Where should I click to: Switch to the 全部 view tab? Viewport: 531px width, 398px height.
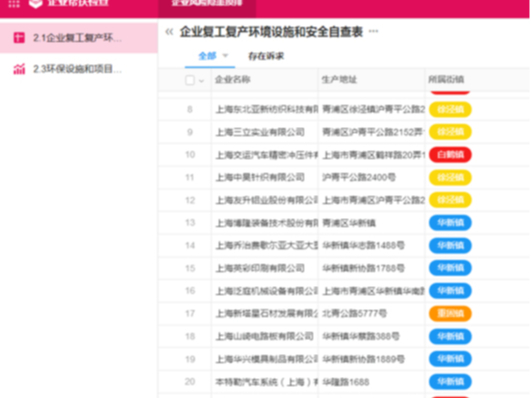coord(207,56)
